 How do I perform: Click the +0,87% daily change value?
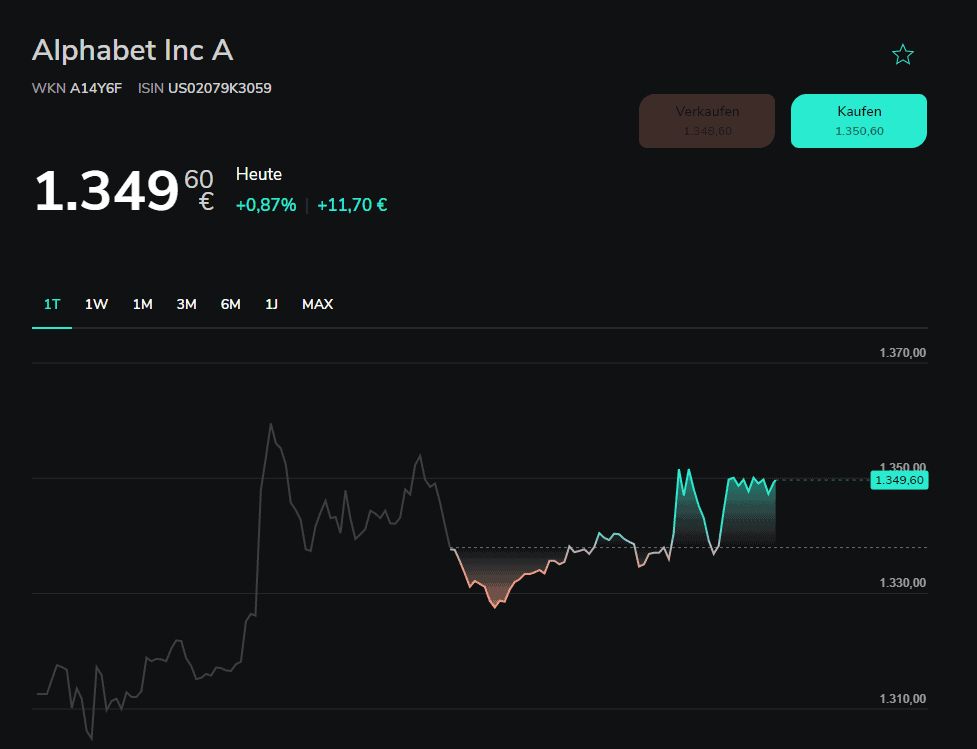(265, 205)
